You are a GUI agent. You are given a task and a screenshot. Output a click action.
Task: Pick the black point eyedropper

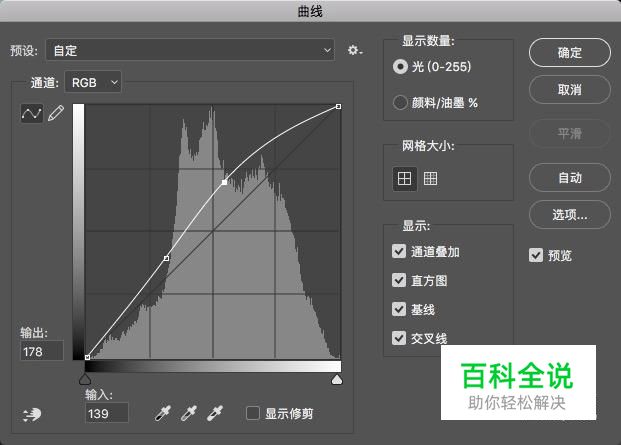163,413
